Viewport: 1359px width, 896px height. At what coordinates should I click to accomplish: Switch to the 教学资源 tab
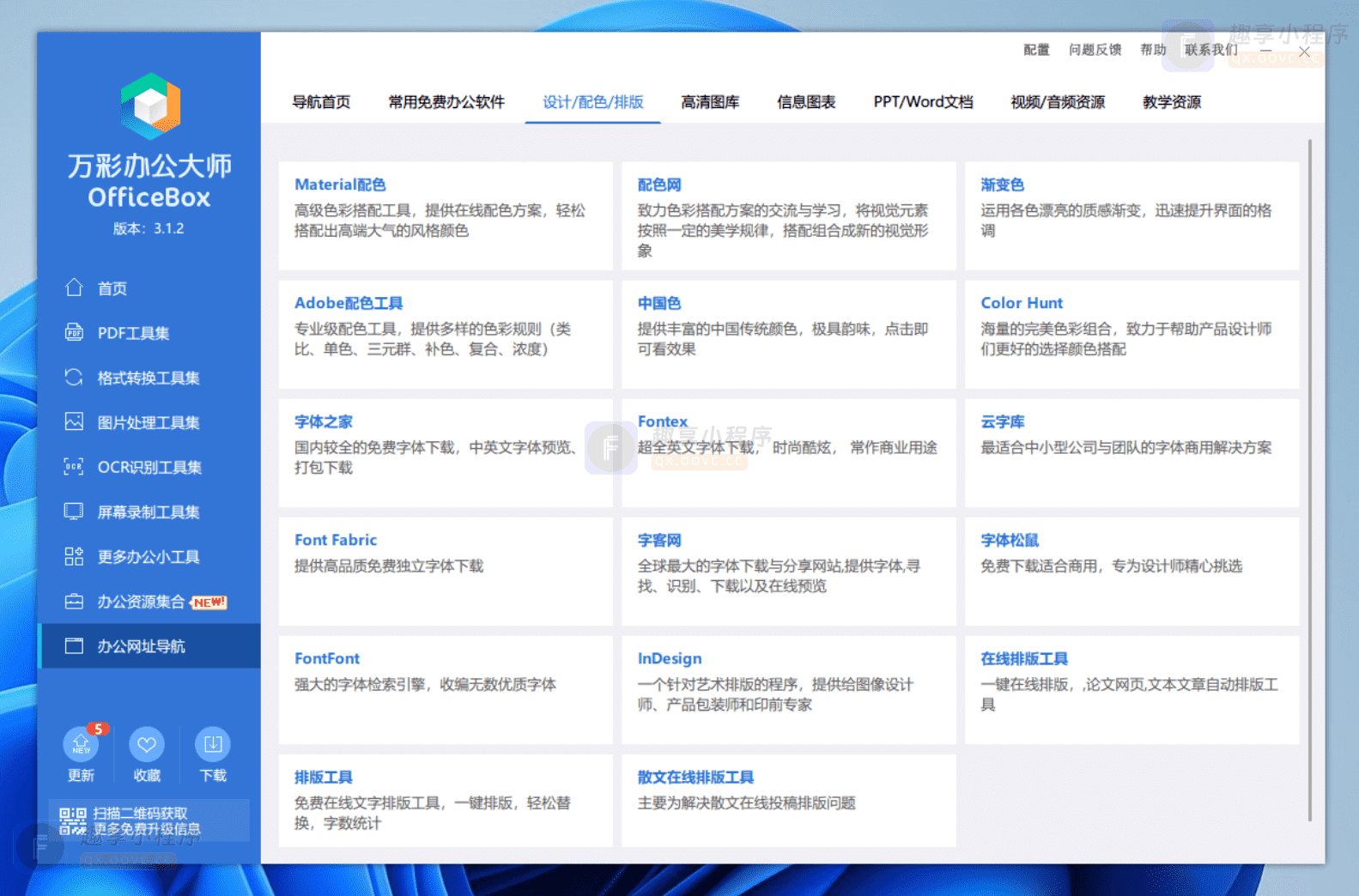(1172, 102)
